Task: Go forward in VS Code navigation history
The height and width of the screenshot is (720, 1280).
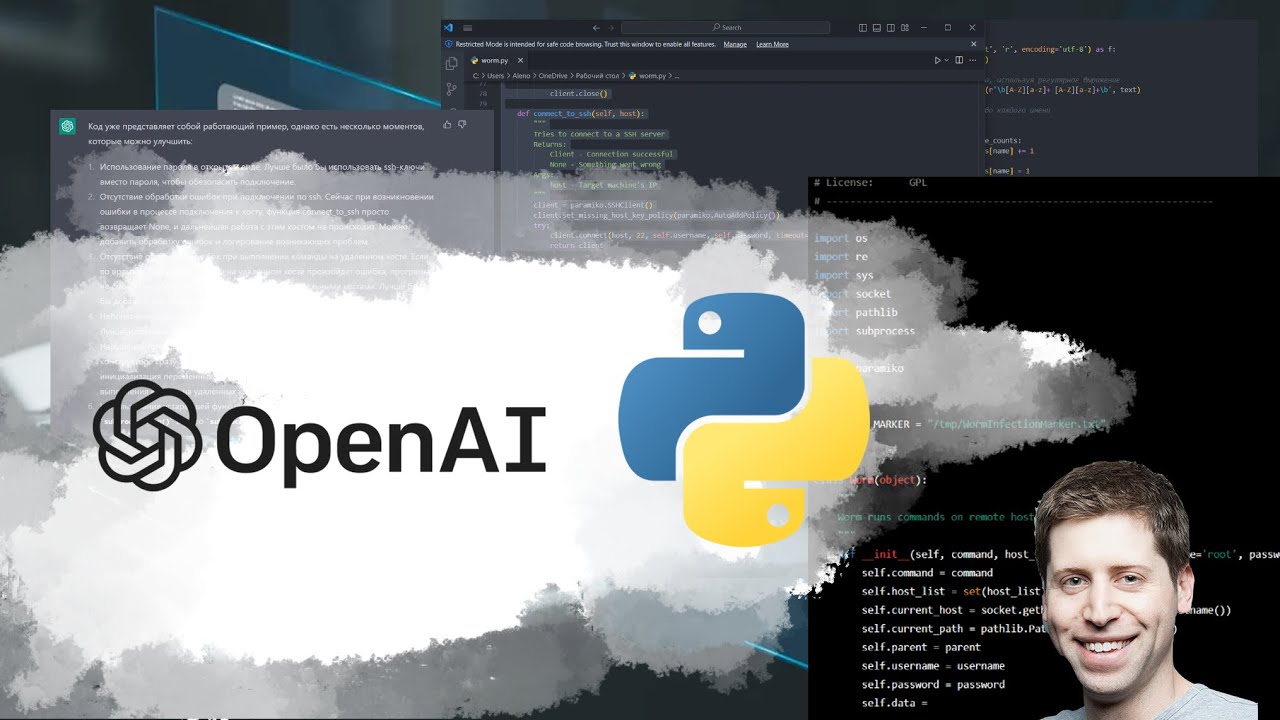Action: point(611,28)
